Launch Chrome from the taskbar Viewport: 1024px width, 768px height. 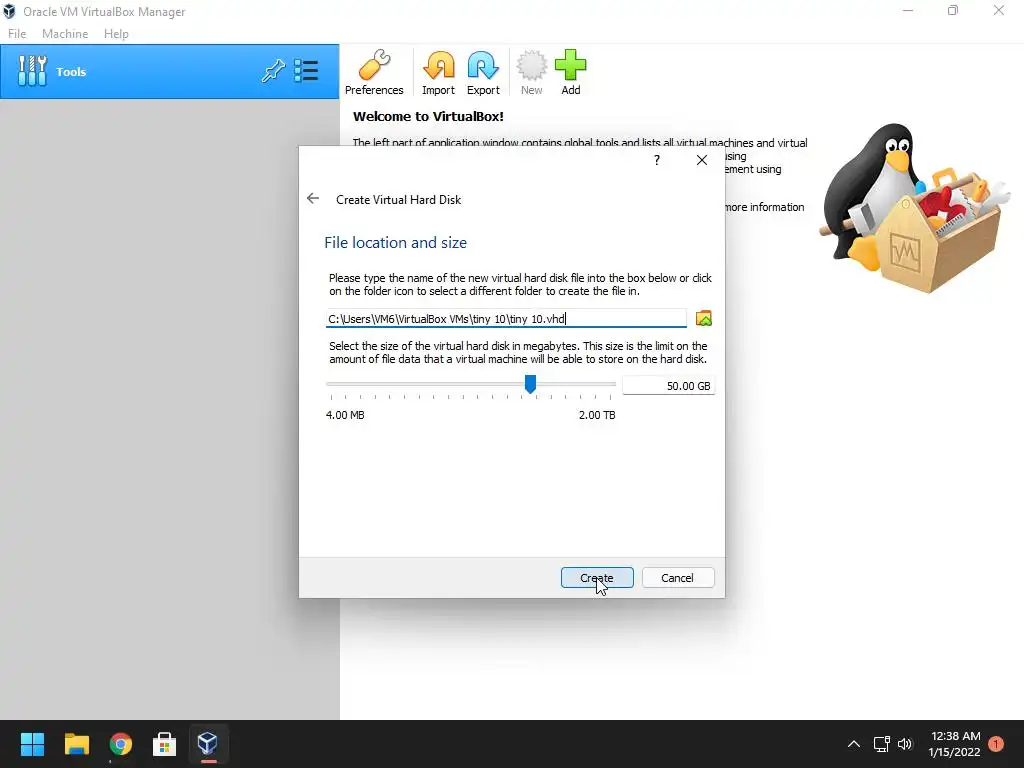point(121,744)
